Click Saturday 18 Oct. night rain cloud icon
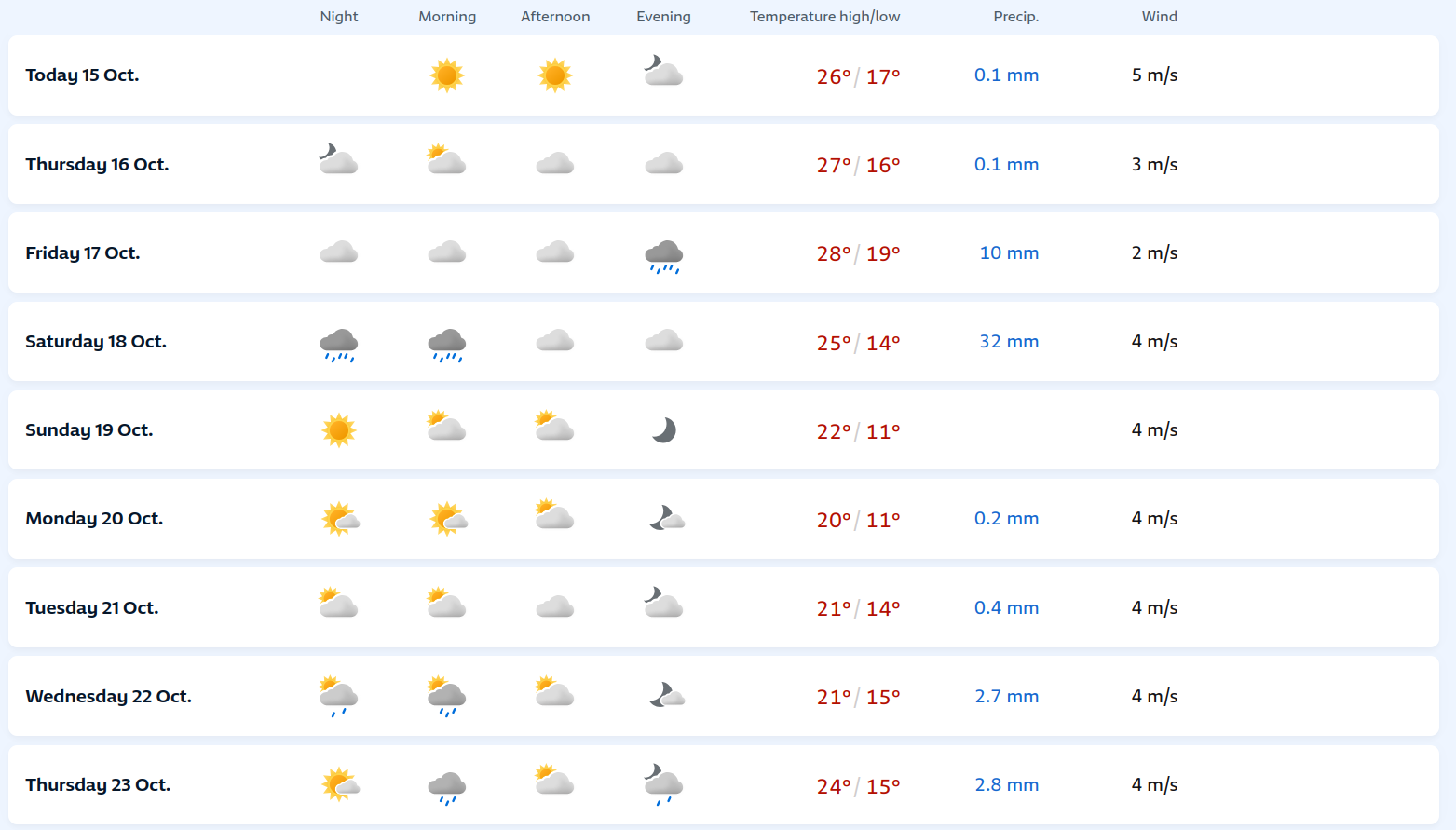Image resolution: width=1456 pixels, height=830 pixels. 339,345
